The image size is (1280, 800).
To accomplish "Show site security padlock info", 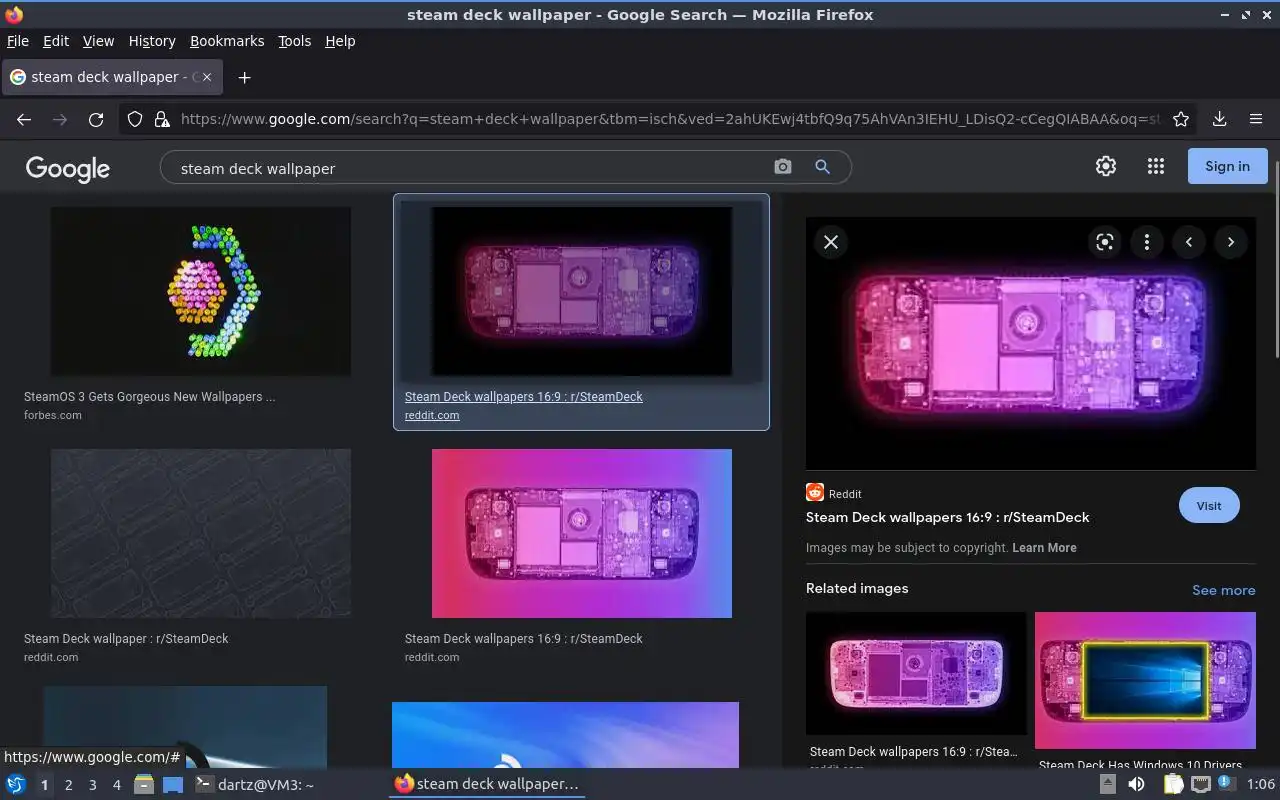I will [161, 119].
